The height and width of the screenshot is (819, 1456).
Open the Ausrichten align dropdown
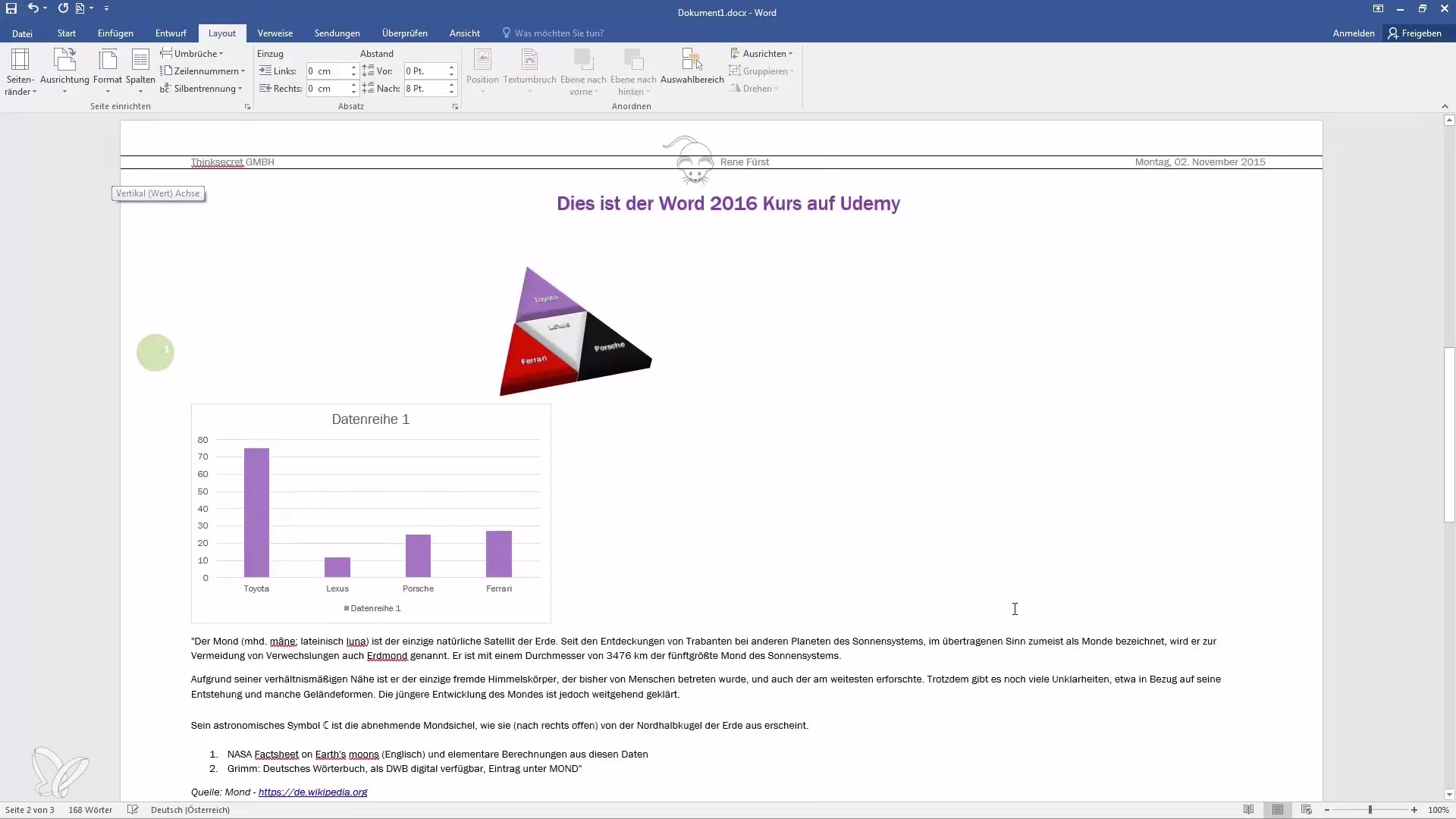(x=761, y=54)
